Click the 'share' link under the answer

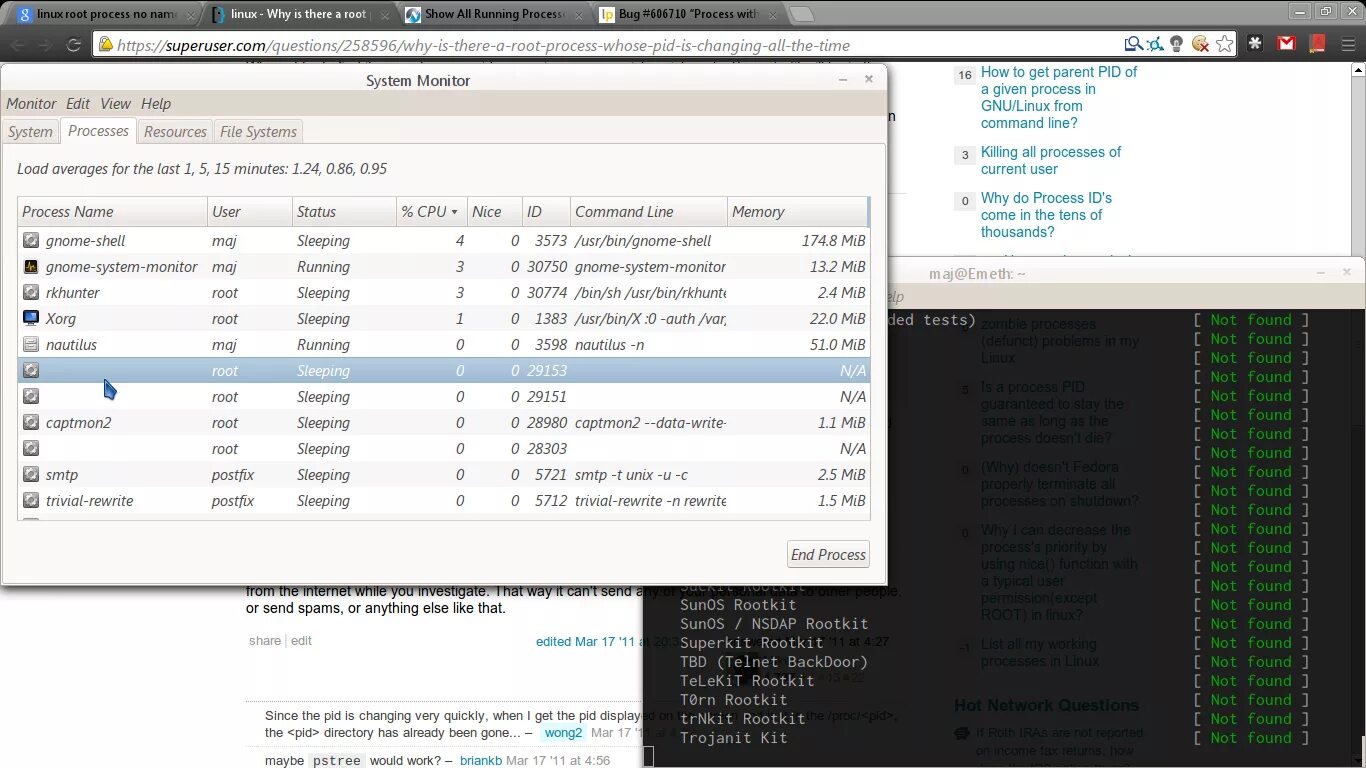[265, 640]
